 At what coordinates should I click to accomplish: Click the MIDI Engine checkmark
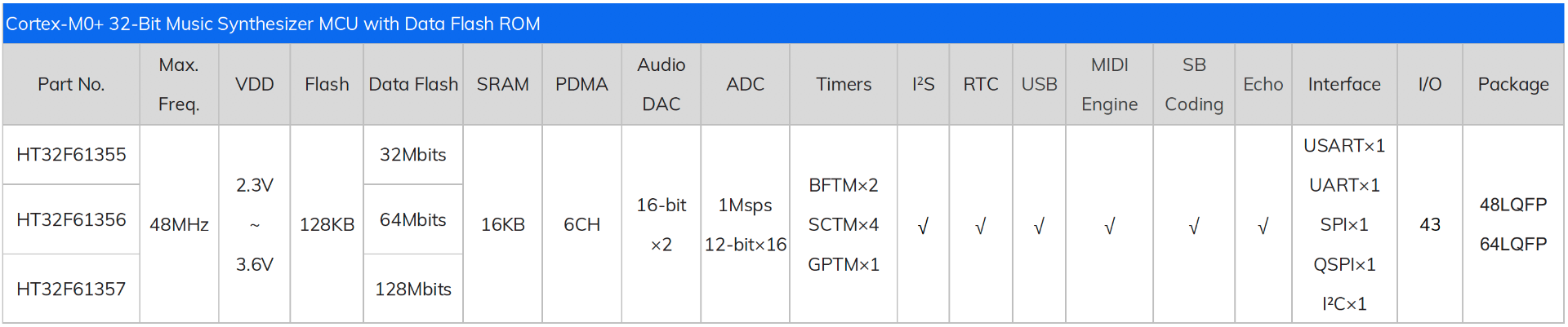[1109, 226]
